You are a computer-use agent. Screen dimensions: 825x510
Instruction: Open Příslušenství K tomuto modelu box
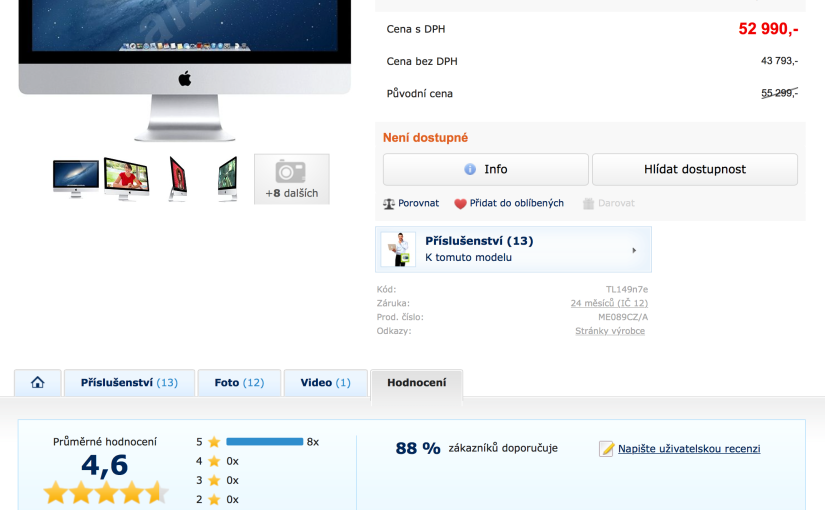tap(514, 249)
